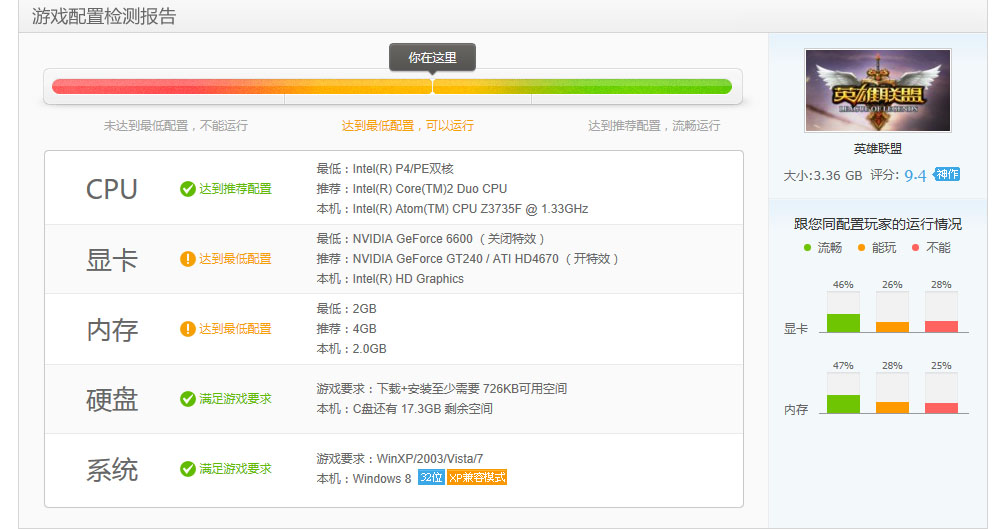Viewport: 1006px width, 529px height.
Task: Click the green checkmark icon in 硬盘 row
Action: [187, 399]
